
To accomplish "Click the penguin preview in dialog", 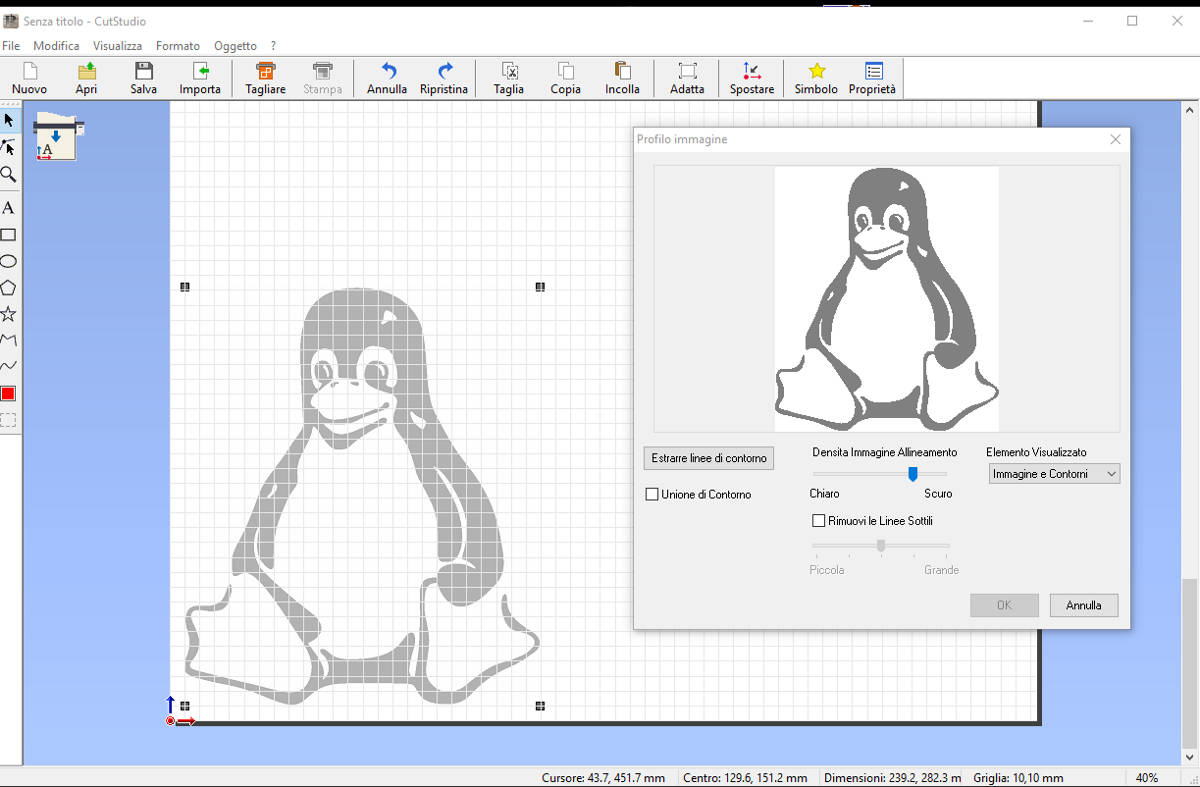I will coord(886,299).
